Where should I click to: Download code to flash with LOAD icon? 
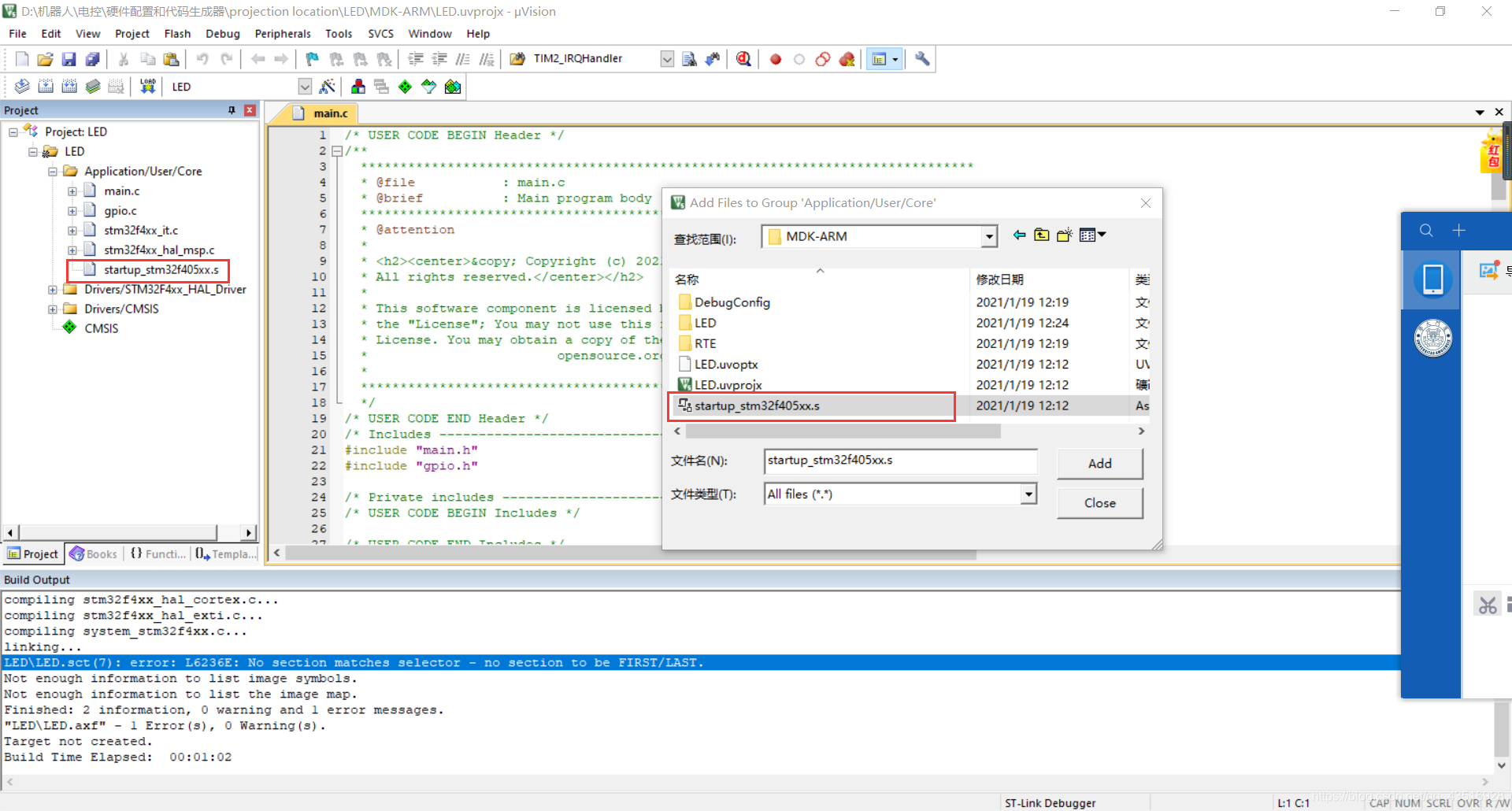[148, 87]
